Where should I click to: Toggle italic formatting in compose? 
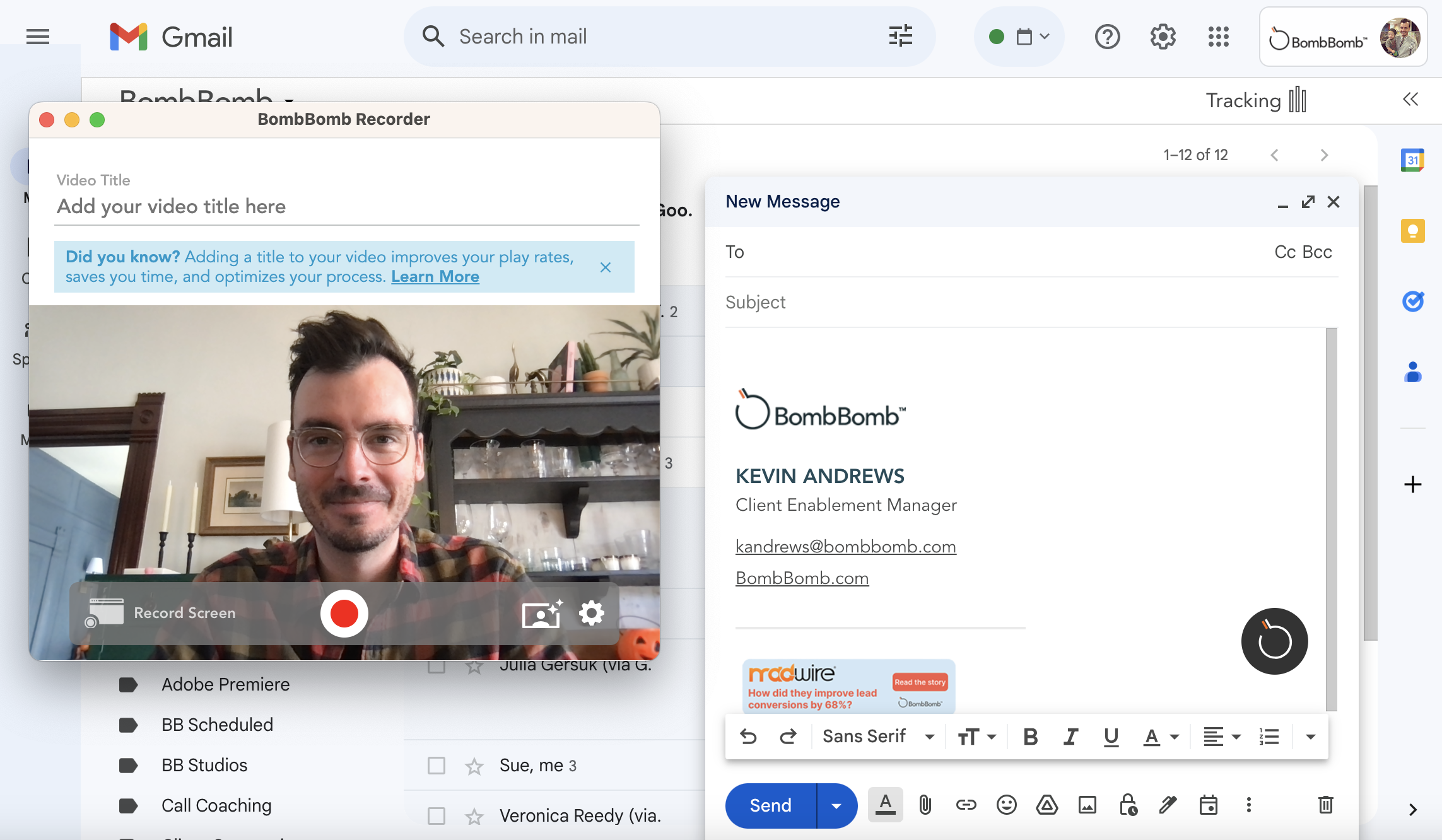pos(1070,737)
